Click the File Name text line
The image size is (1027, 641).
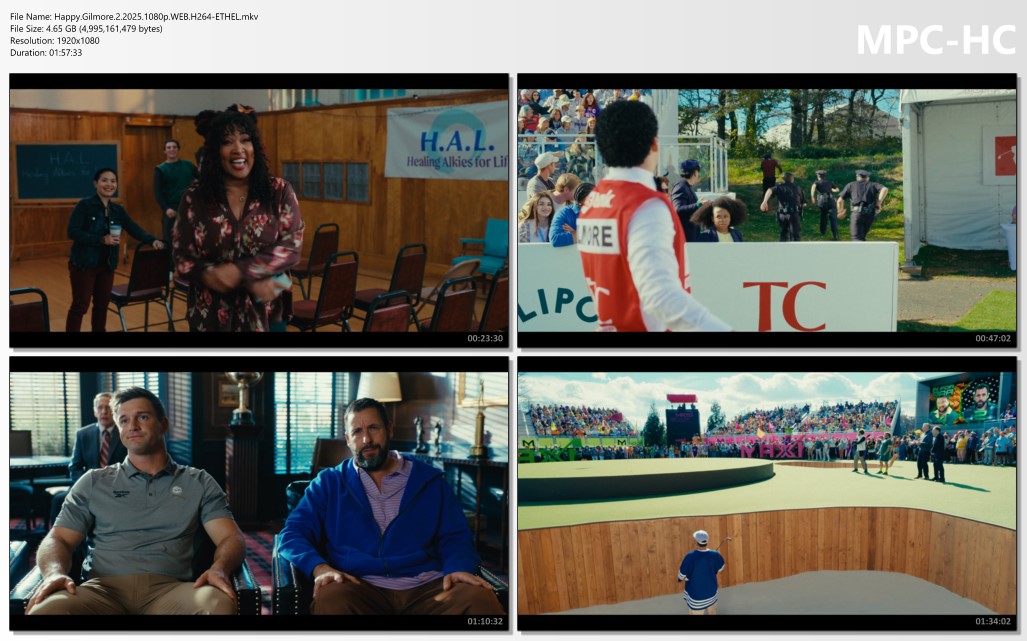click(134, 17)
